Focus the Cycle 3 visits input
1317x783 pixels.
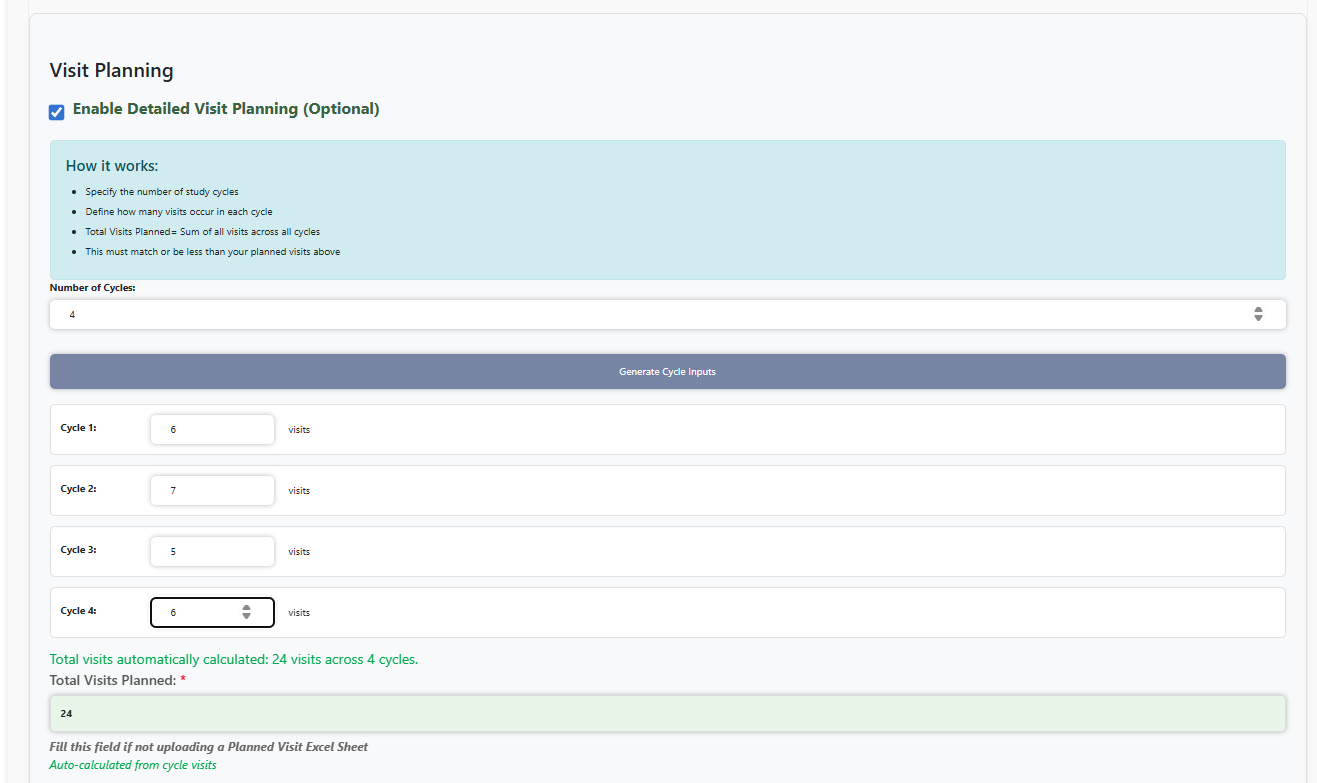pos(212,551)
